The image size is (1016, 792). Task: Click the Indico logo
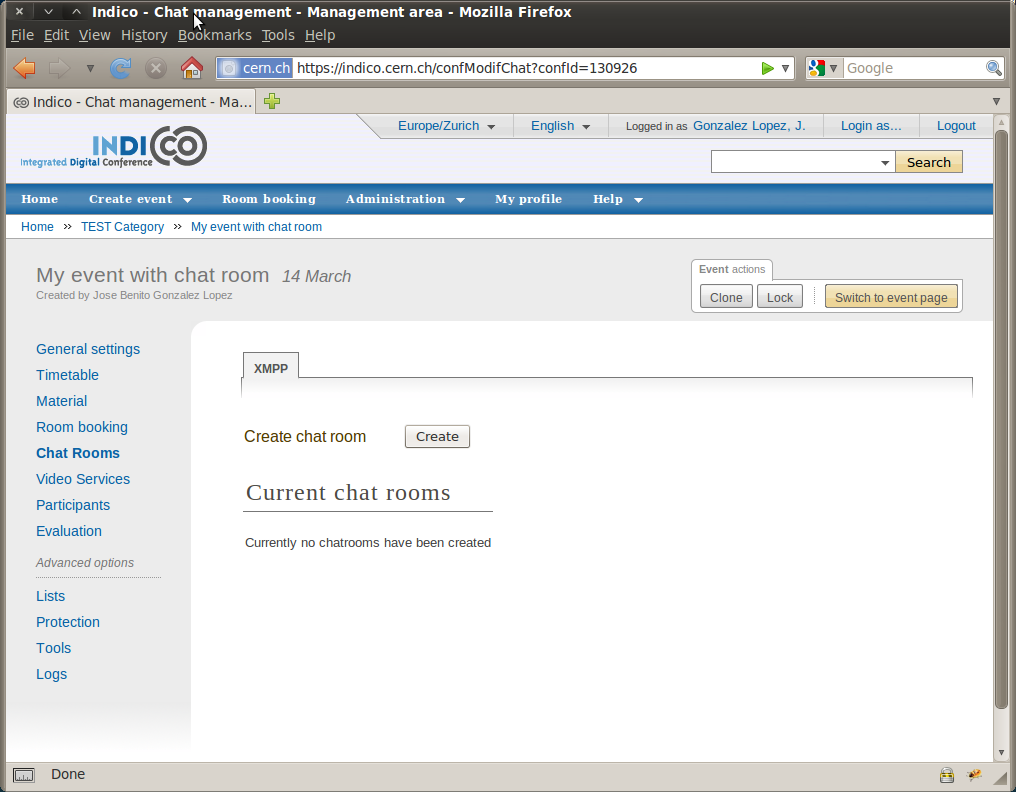pos(114,147)
